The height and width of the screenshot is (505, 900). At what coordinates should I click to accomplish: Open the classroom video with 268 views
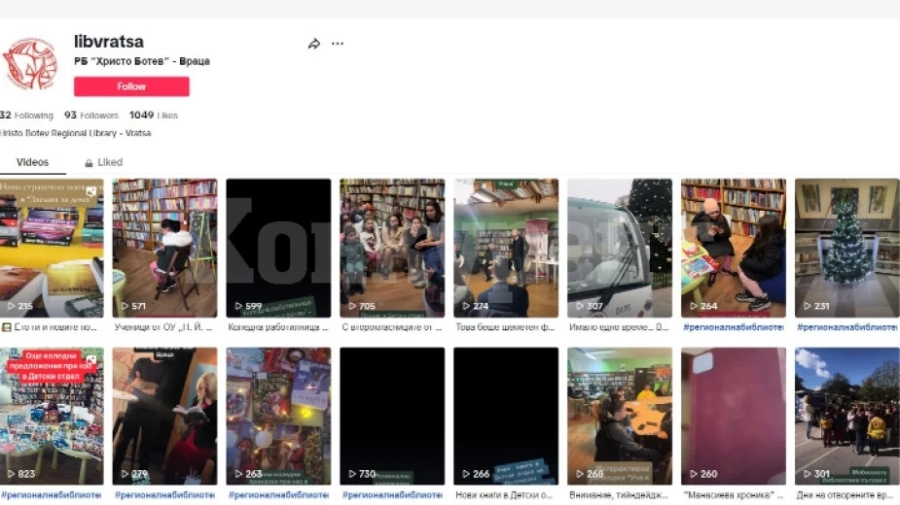click(619, 416)
